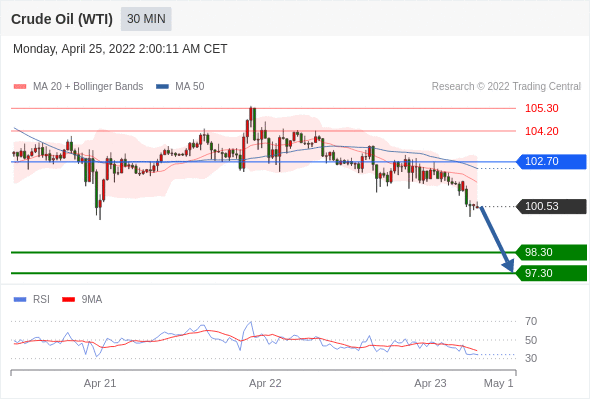Click the 100.53 current price tag

pos(551,207)
